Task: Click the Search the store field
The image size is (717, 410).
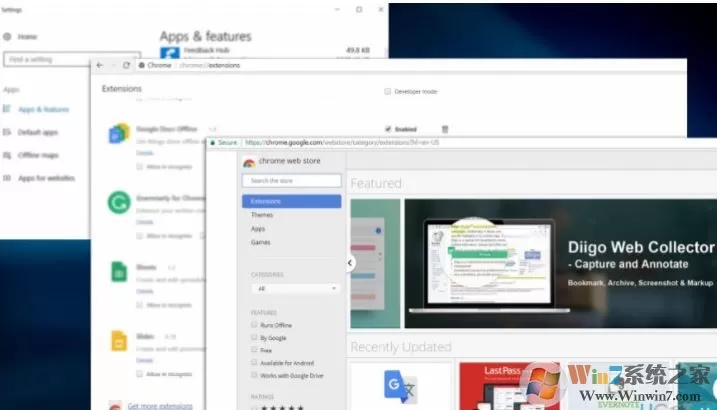Action: point(291,181)
